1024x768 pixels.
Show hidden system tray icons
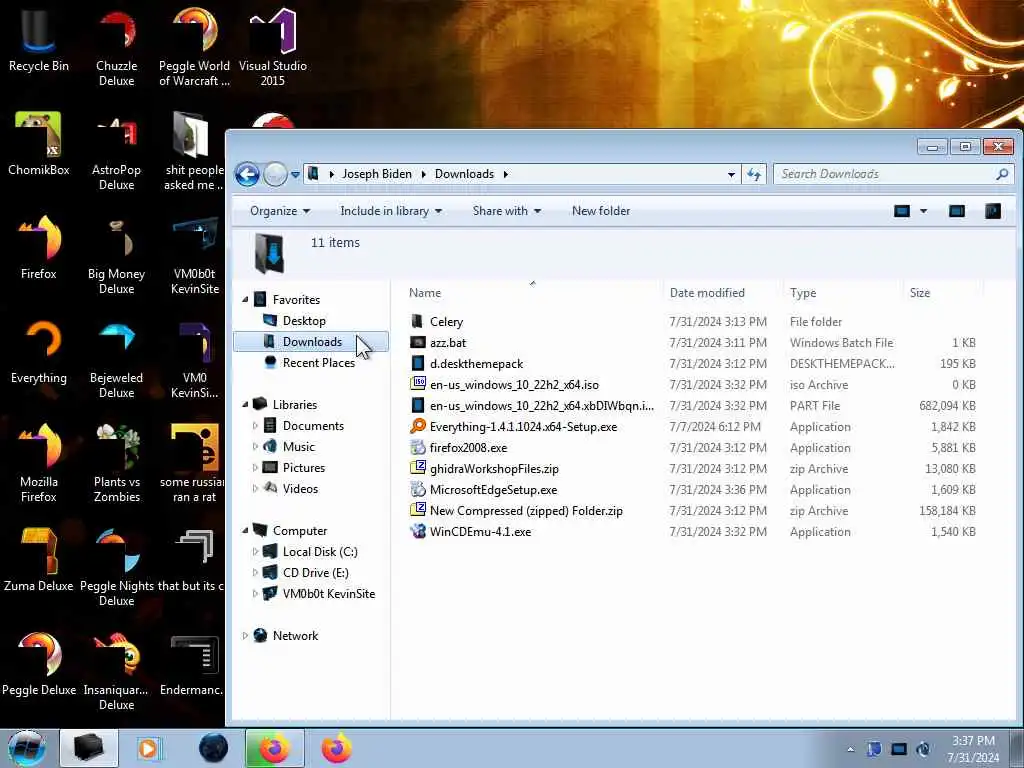[850, 749]
